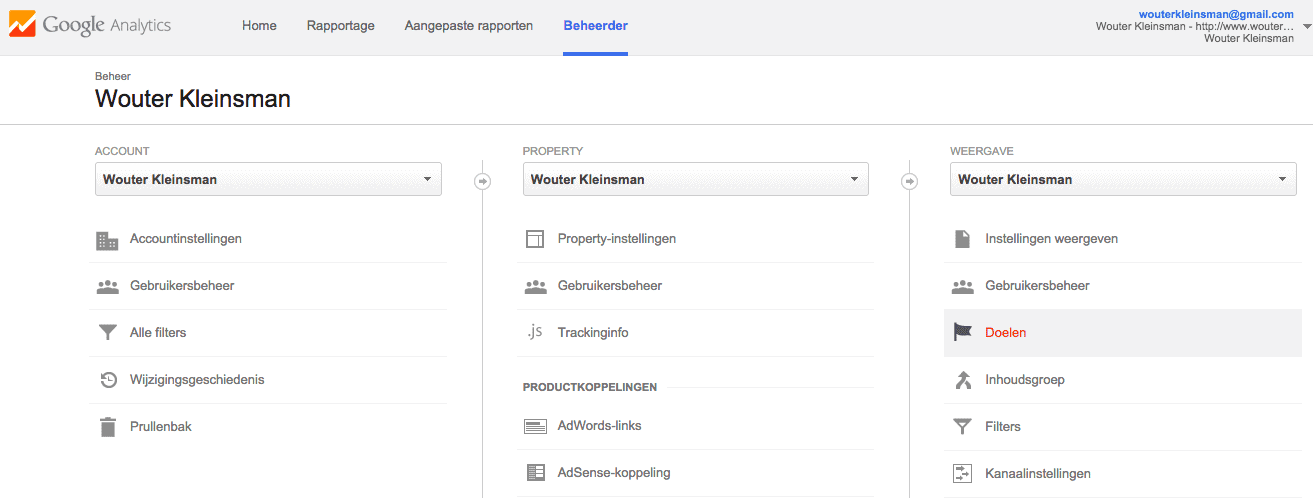1313x498 pixels.
Task: Open Trackinginfo
Action: (x=593, y=333)
